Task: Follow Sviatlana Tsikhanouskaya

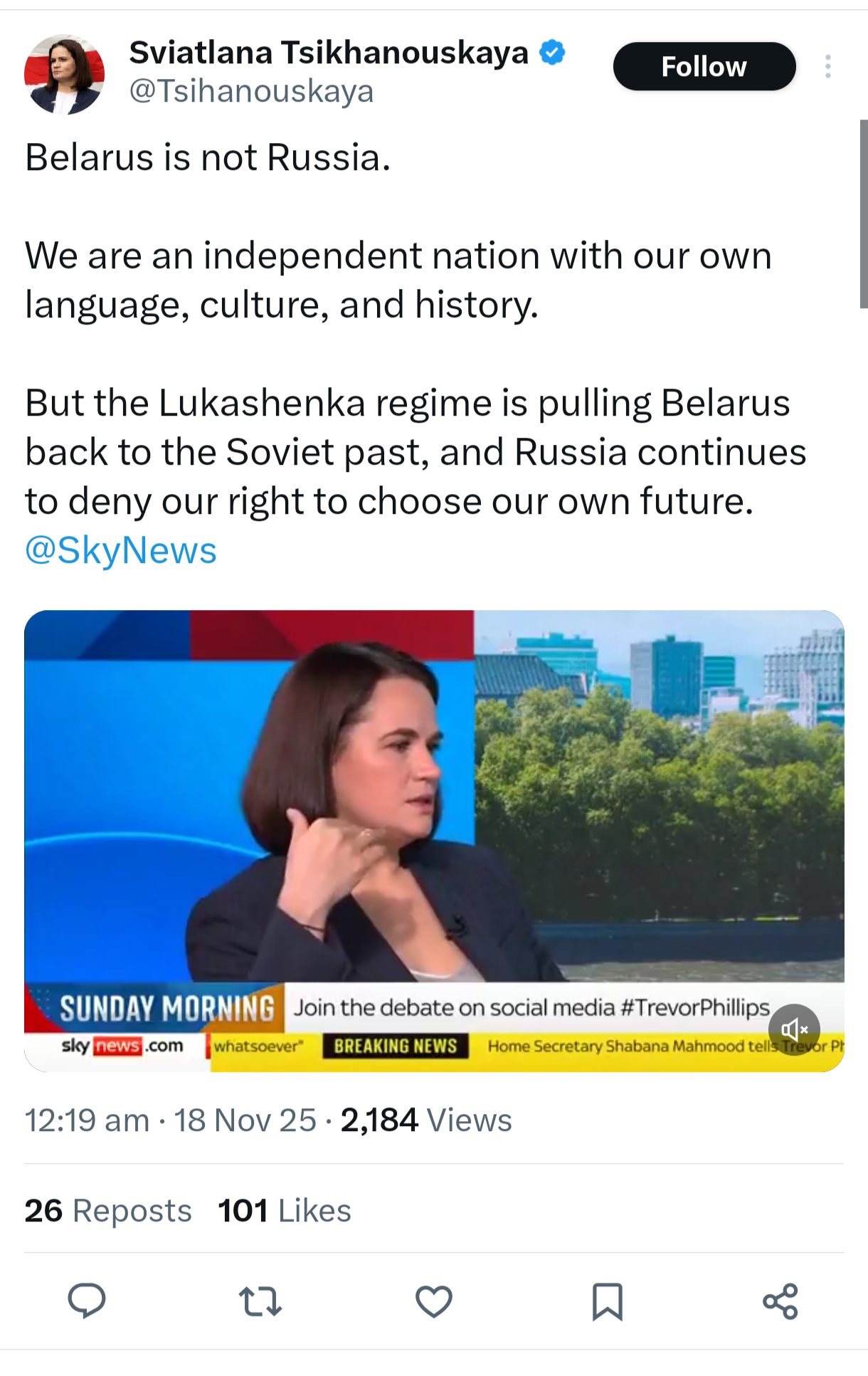Action: (704, 67)
